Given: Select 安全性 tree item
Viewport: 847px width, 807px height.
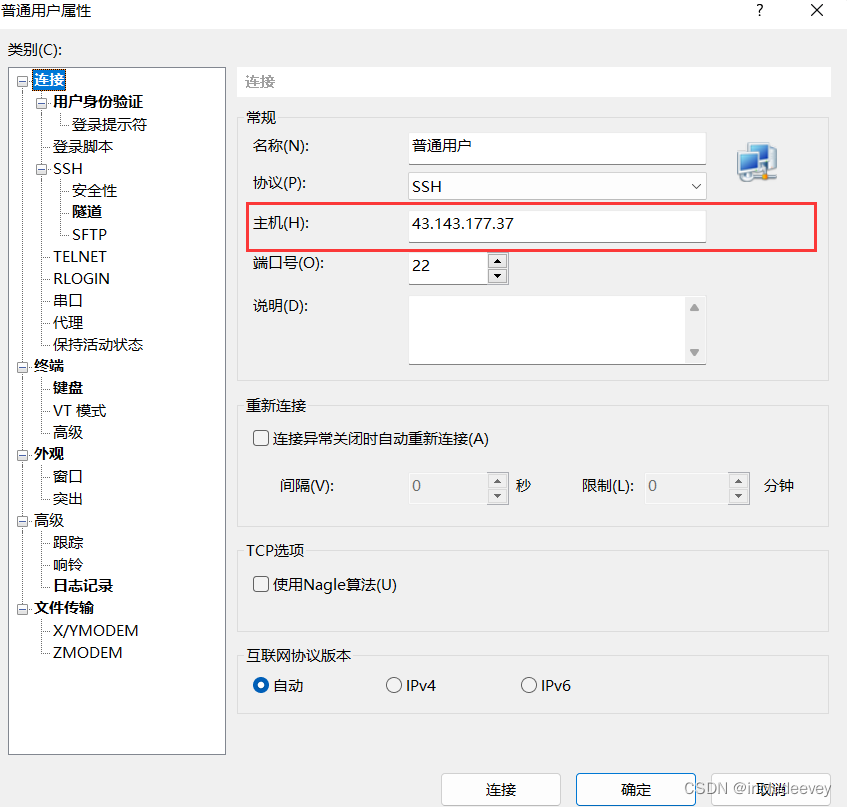Looking at the screenshot, I should pyautogui.click(x=95, y=190).
